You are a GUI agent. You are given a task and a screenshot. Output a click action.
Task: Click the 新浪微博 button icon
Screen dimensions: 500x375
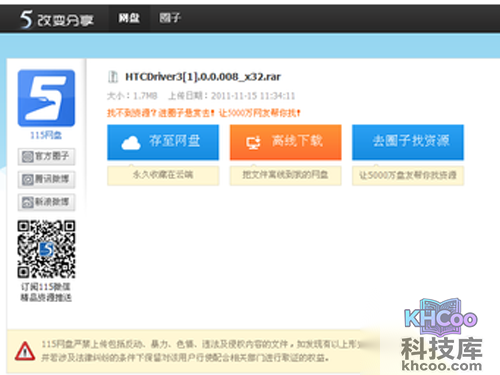(x=28, y=202)
